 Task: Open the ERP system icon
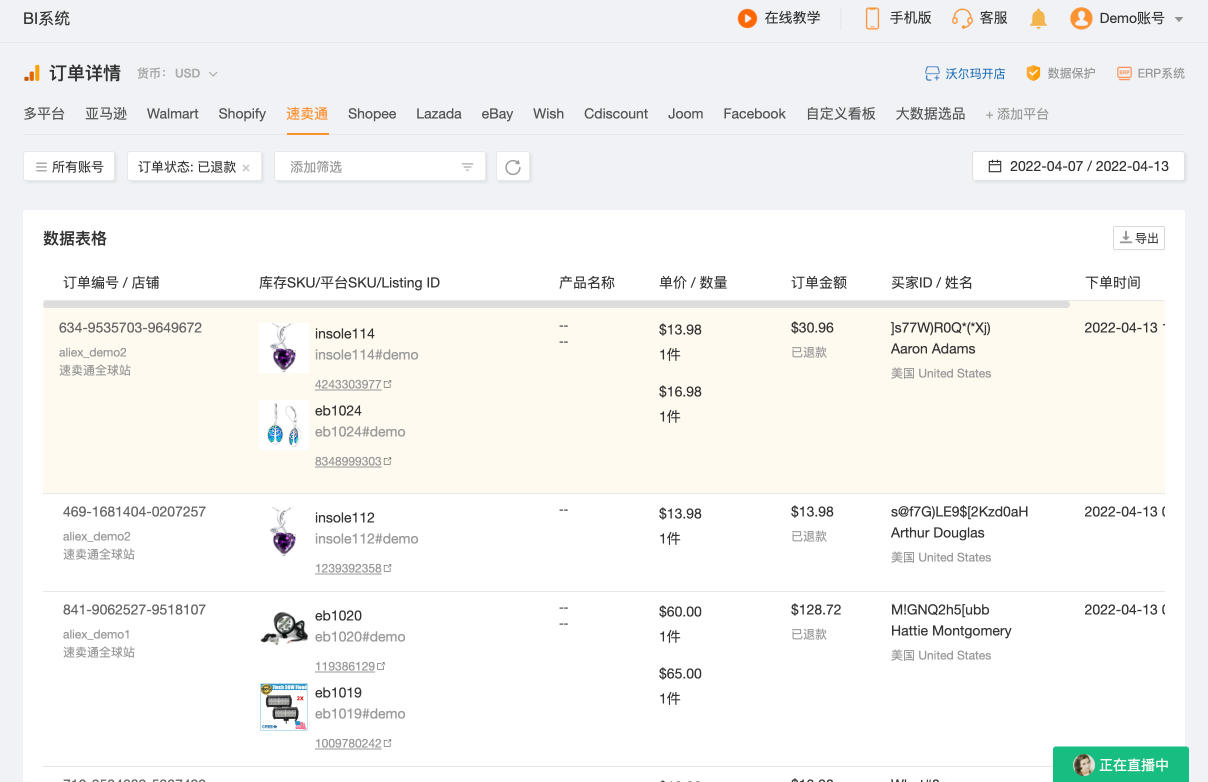(1124, 73)
